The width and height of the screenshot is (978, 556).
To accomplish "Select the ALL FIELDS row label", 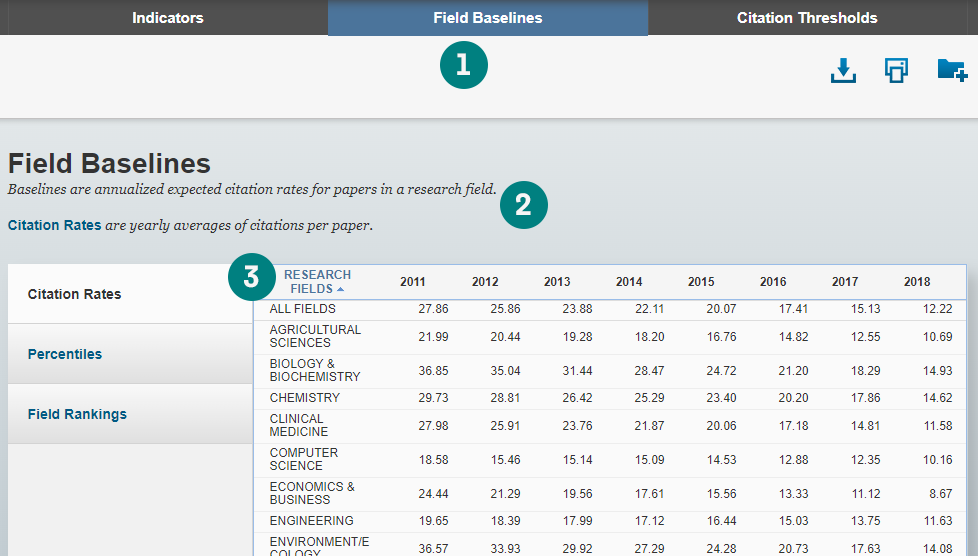I will point(303,309).
